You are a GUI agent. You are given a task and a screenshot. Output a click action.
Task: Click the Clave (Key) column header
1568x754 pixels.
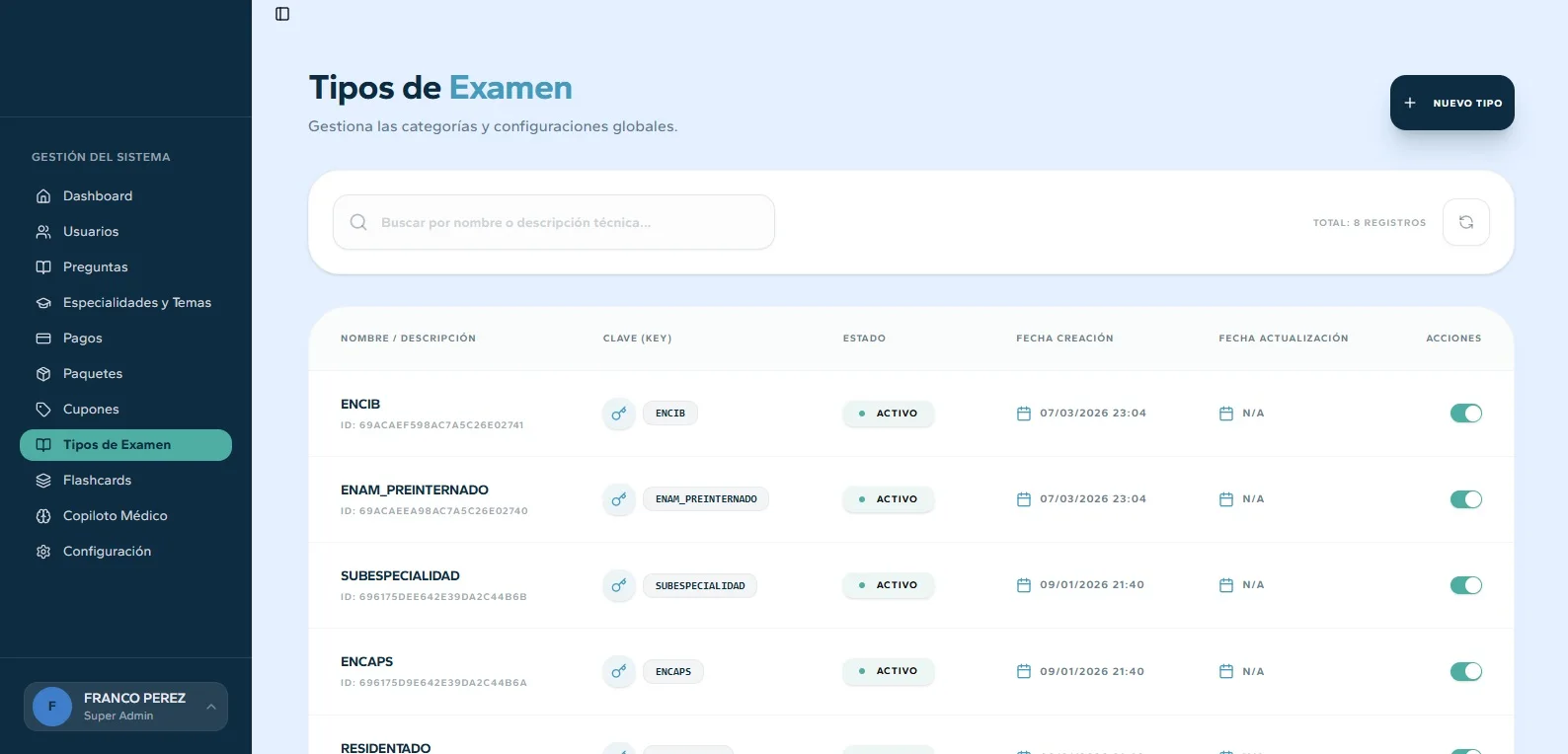(x=637, y=339)
